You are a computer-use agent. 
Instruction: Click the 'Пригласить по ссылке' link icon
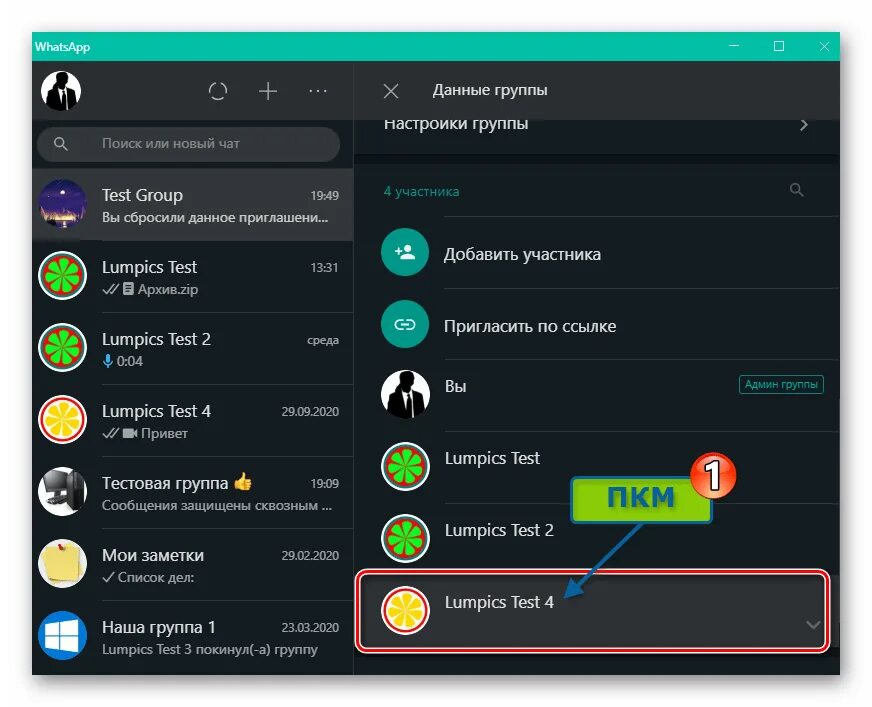[x=405, y=324]
